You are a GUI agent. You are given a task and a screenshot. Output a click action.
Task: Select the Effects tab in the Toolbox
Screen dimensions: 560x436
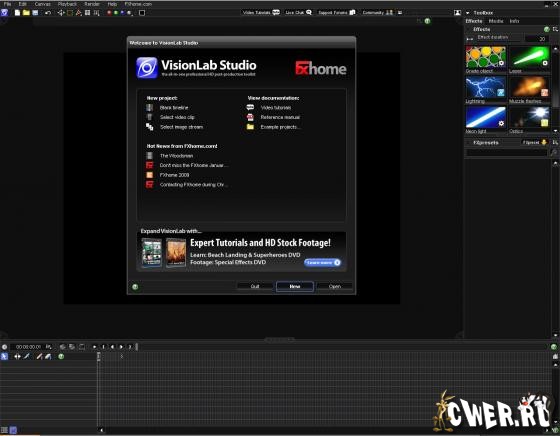tap(474, 21)
